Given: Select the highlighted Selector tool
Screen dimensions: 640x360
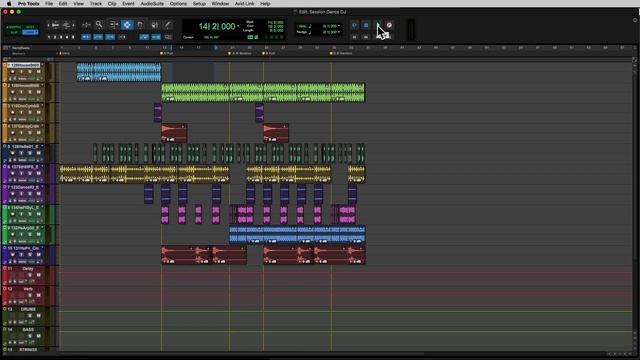Looking at the screenshot, I should [127, 25].
